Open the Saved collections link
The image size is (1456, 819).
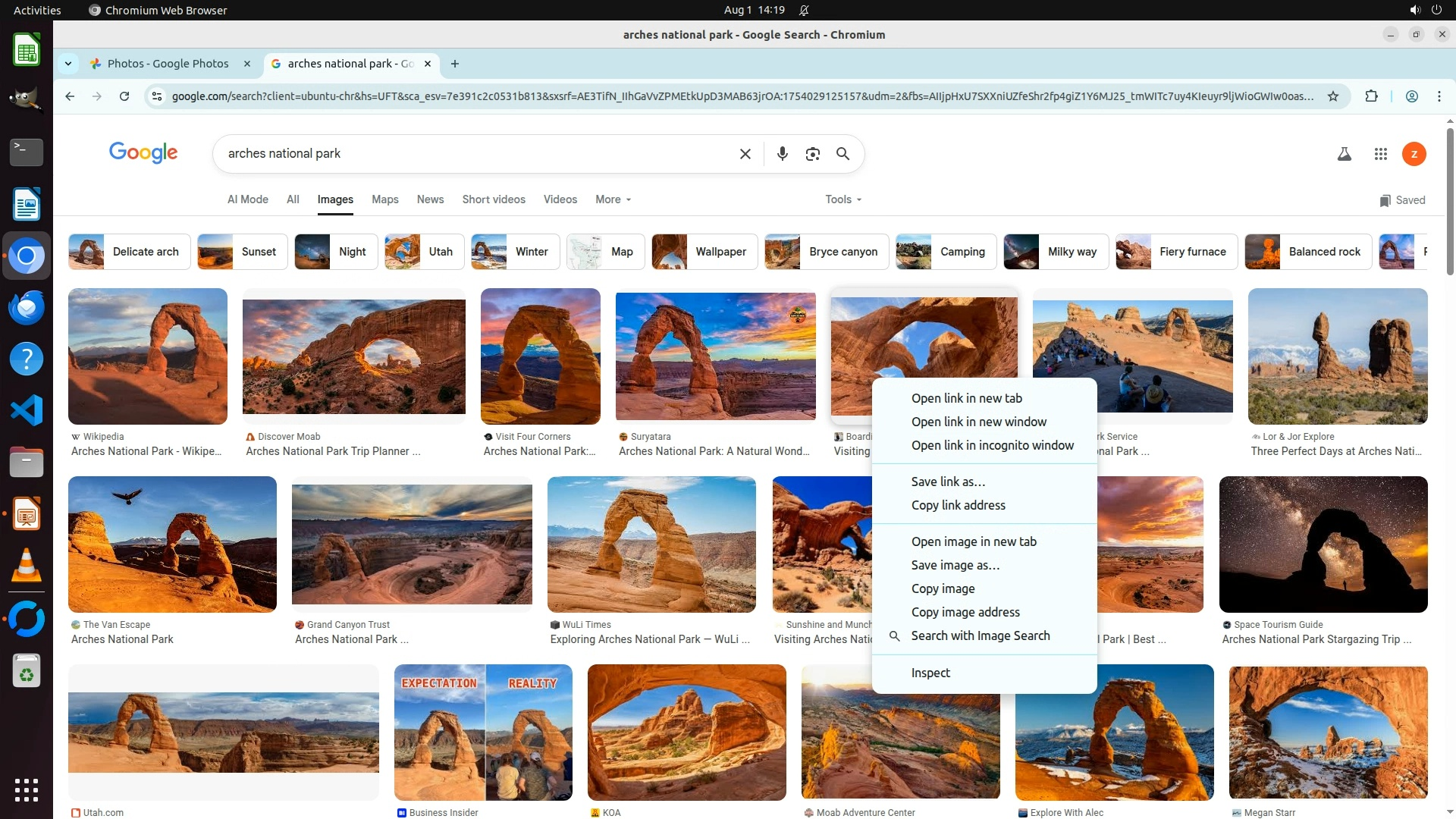[1402, 200]
